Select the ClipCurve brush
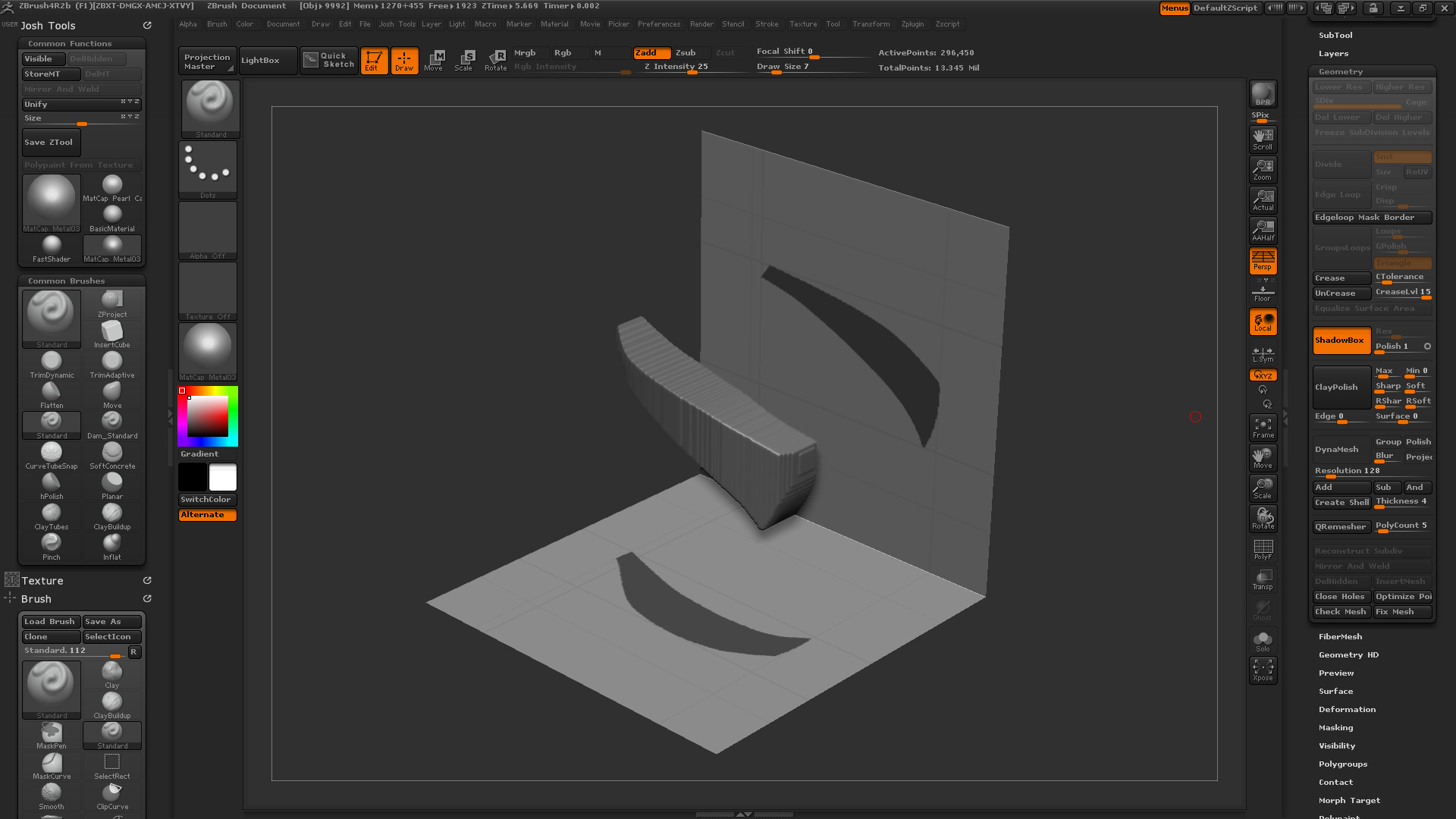The width and height of the screenshot is (1456, 819). (x=112, y=796)
